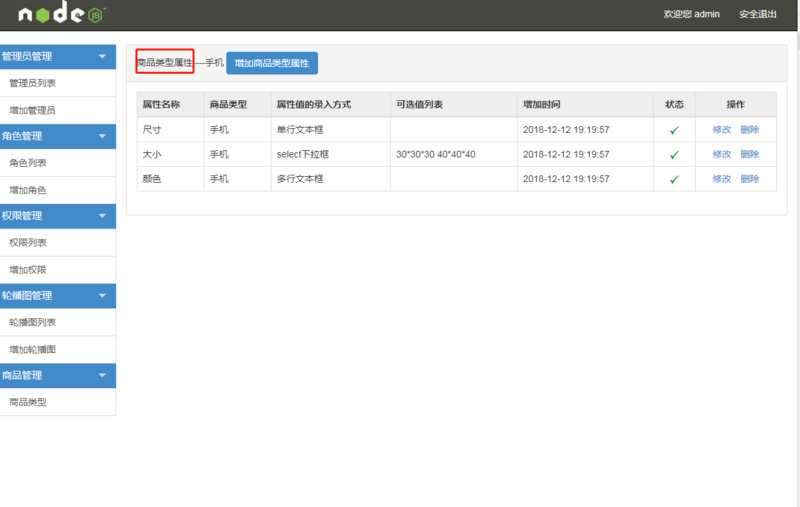Toggle status checkmark in 尺寸 row
Image resolution: width=800 pixels, height=507 pixels.
tap(674, 130)
